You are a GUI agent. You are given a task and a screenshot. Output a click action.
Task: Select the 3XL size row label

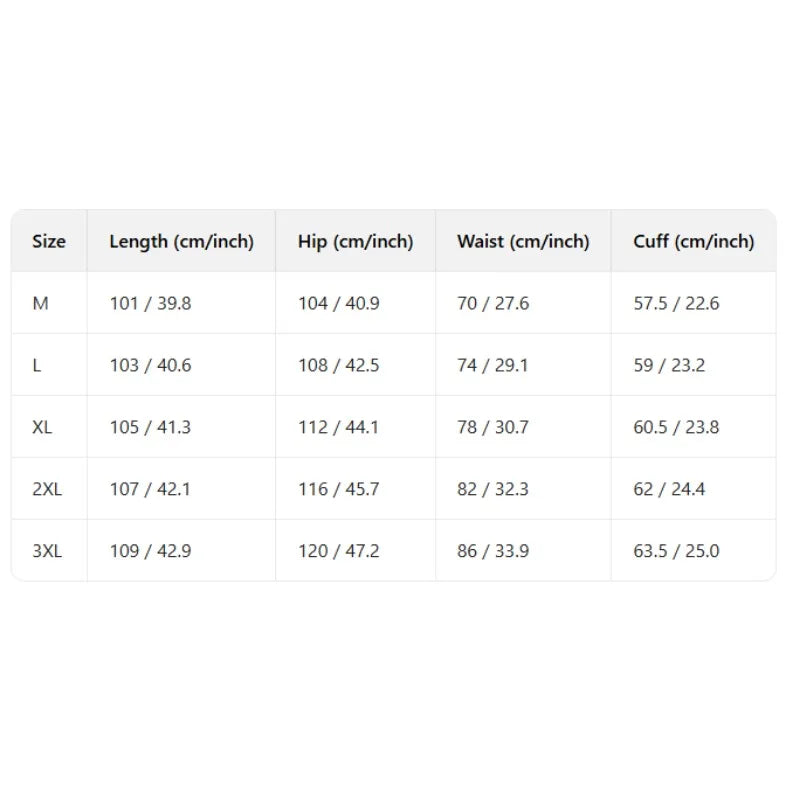pos(46,551)
